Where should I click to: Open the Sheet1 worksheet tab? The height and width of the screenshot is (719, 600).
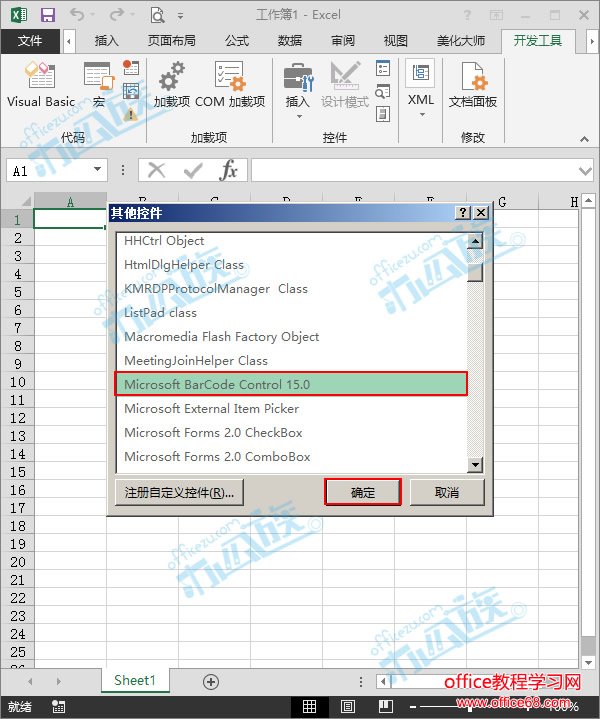135,680
